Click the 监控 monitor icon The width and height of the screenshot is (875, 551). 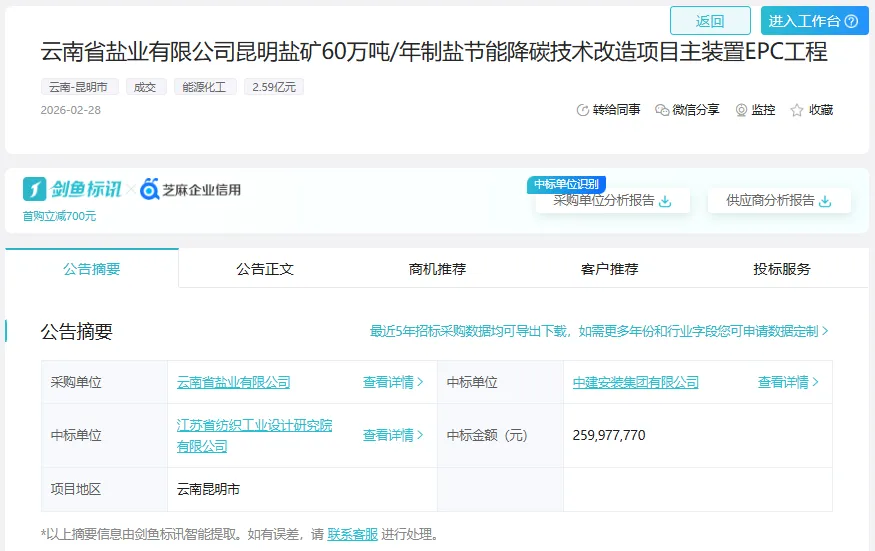(x=741, y=110)
